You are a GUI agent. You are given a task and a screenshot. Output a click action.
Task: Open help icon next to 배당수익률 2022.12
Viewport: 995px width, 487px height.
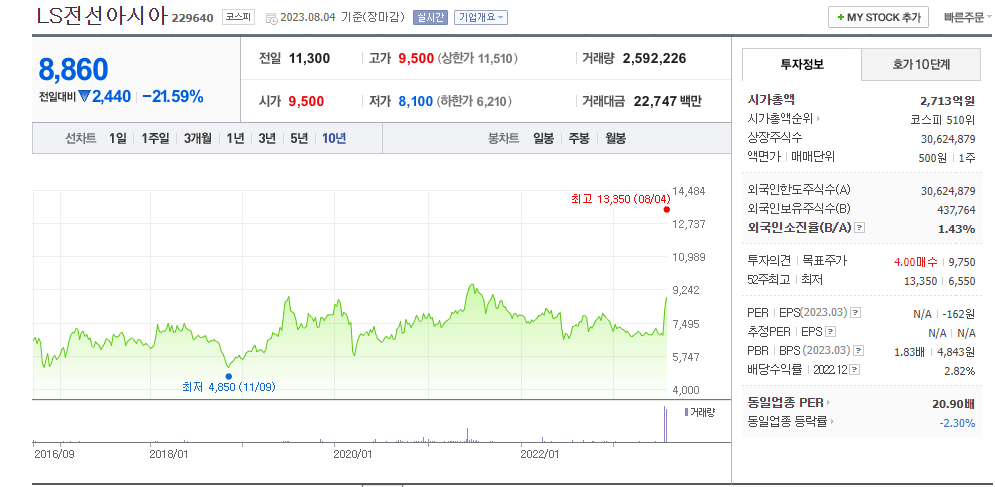pos(855,370)
